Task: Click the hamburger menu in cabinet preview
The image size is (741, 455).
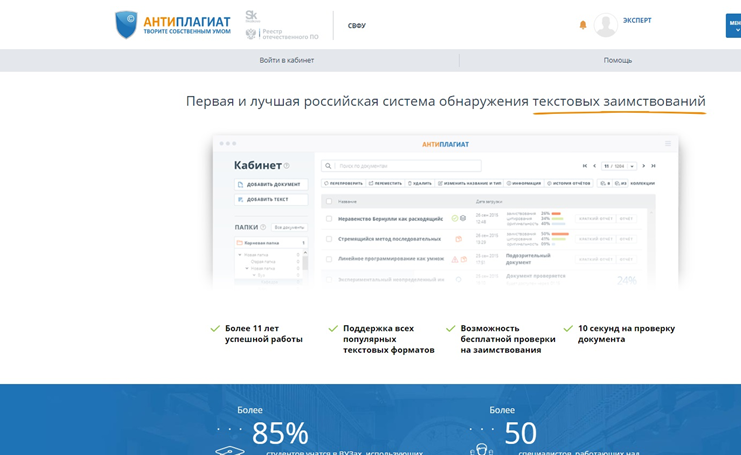Action: pyautogui.click(x=668, y=144)
